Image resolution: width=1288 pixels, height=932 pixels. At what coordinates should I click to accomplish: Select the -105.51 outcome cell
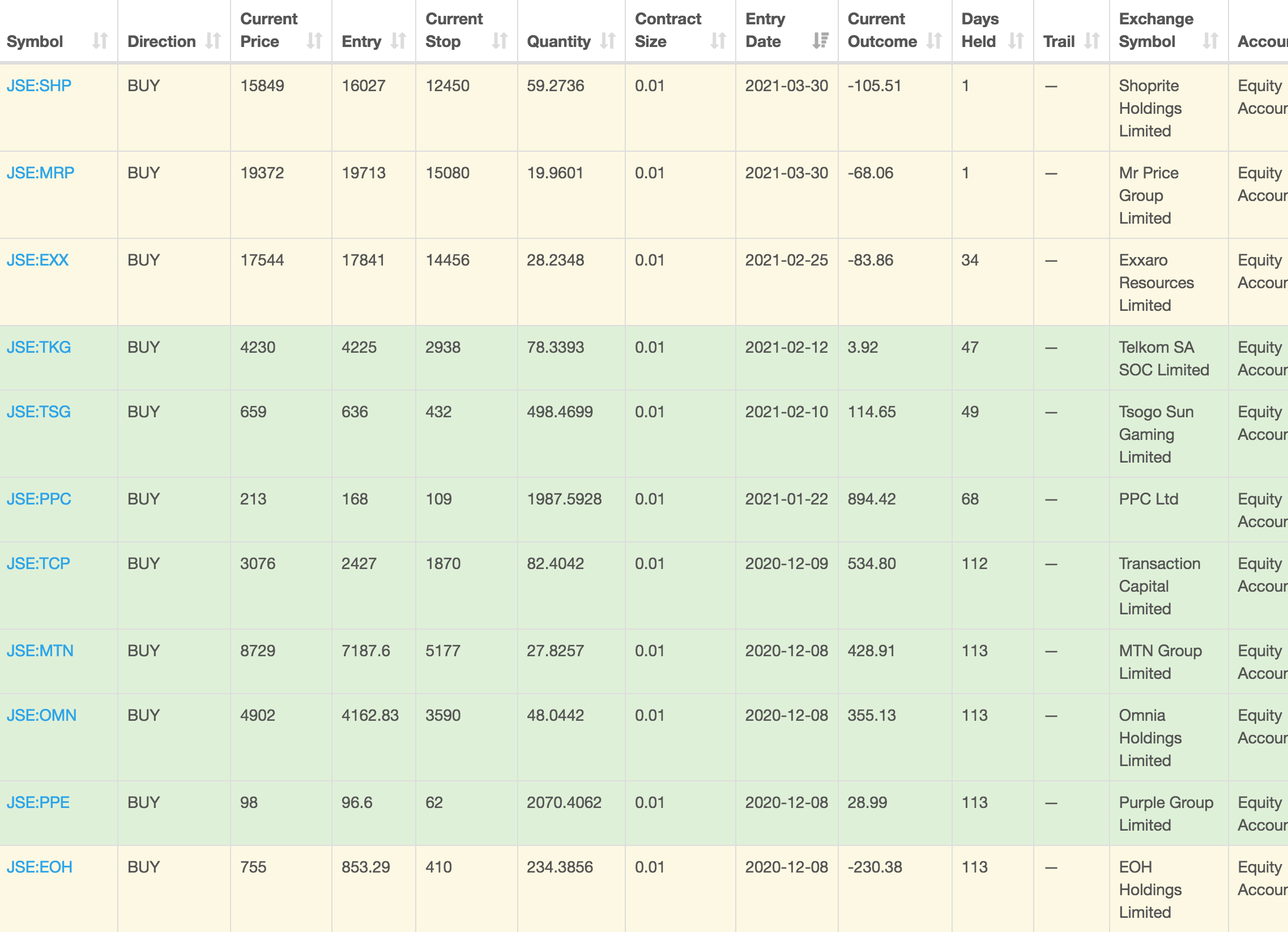[x=894, y=107]
